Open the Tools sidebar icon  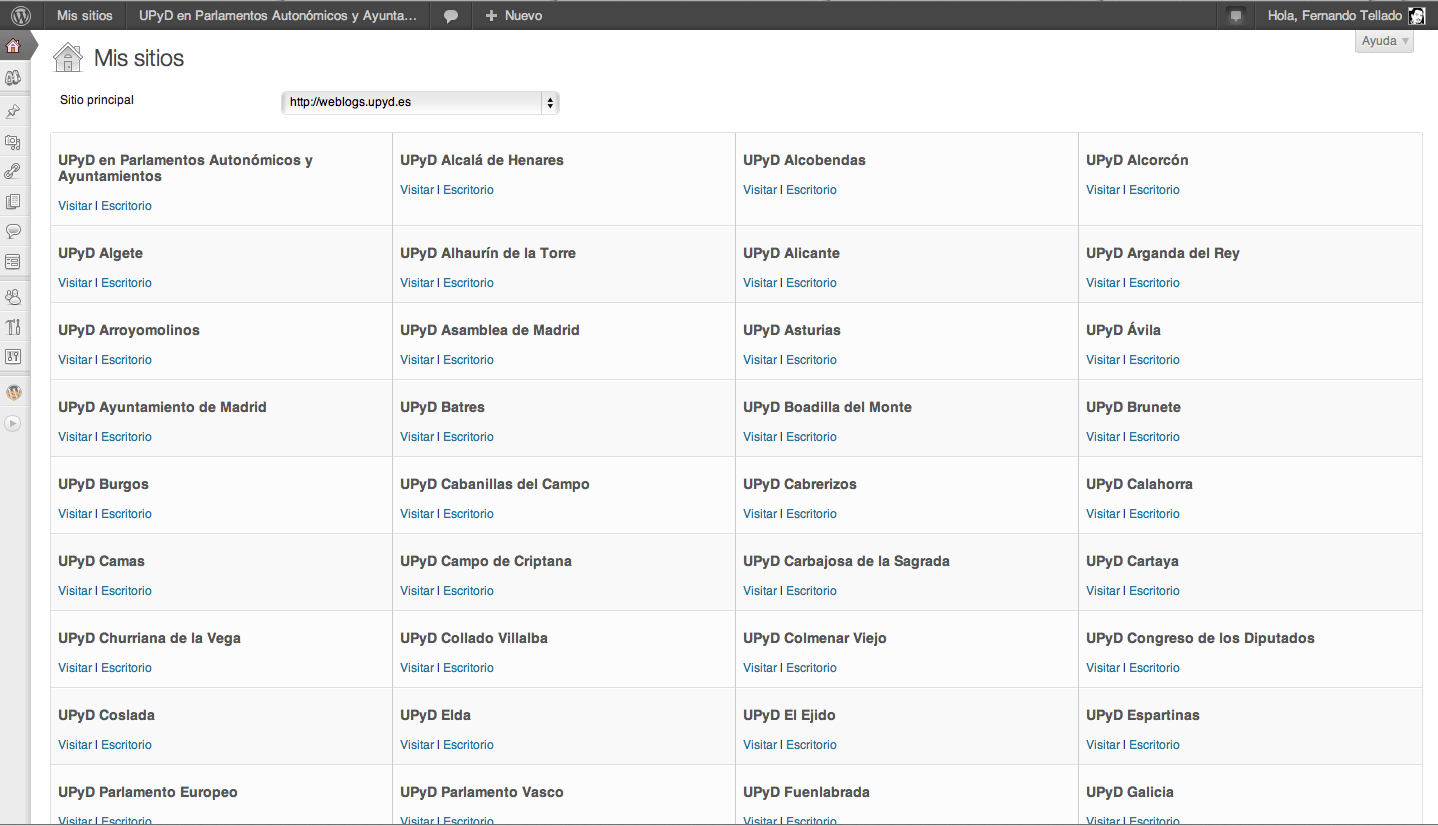pos(13,327)
